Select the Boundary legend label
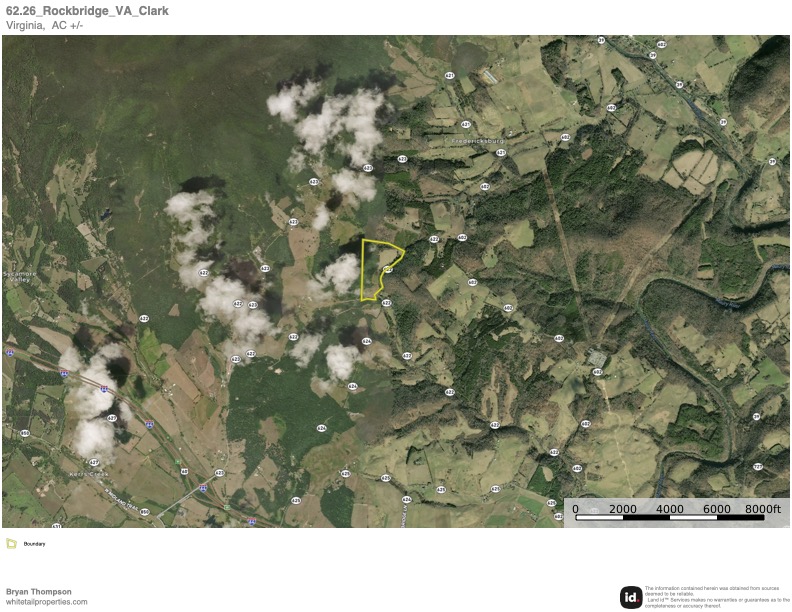The image size is (792, 612). pyautogui.click(x=34, y=544)
